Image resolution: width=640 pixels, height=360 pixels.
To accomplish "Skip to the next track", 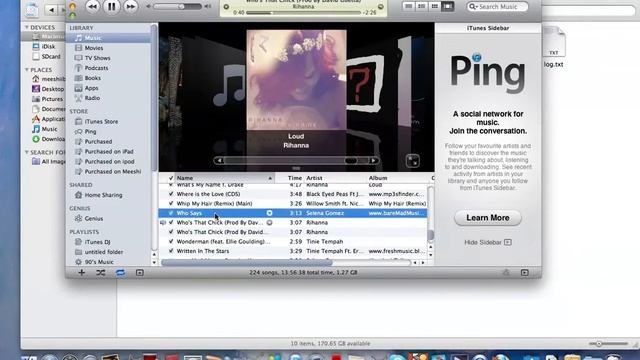I will point(131,7).
